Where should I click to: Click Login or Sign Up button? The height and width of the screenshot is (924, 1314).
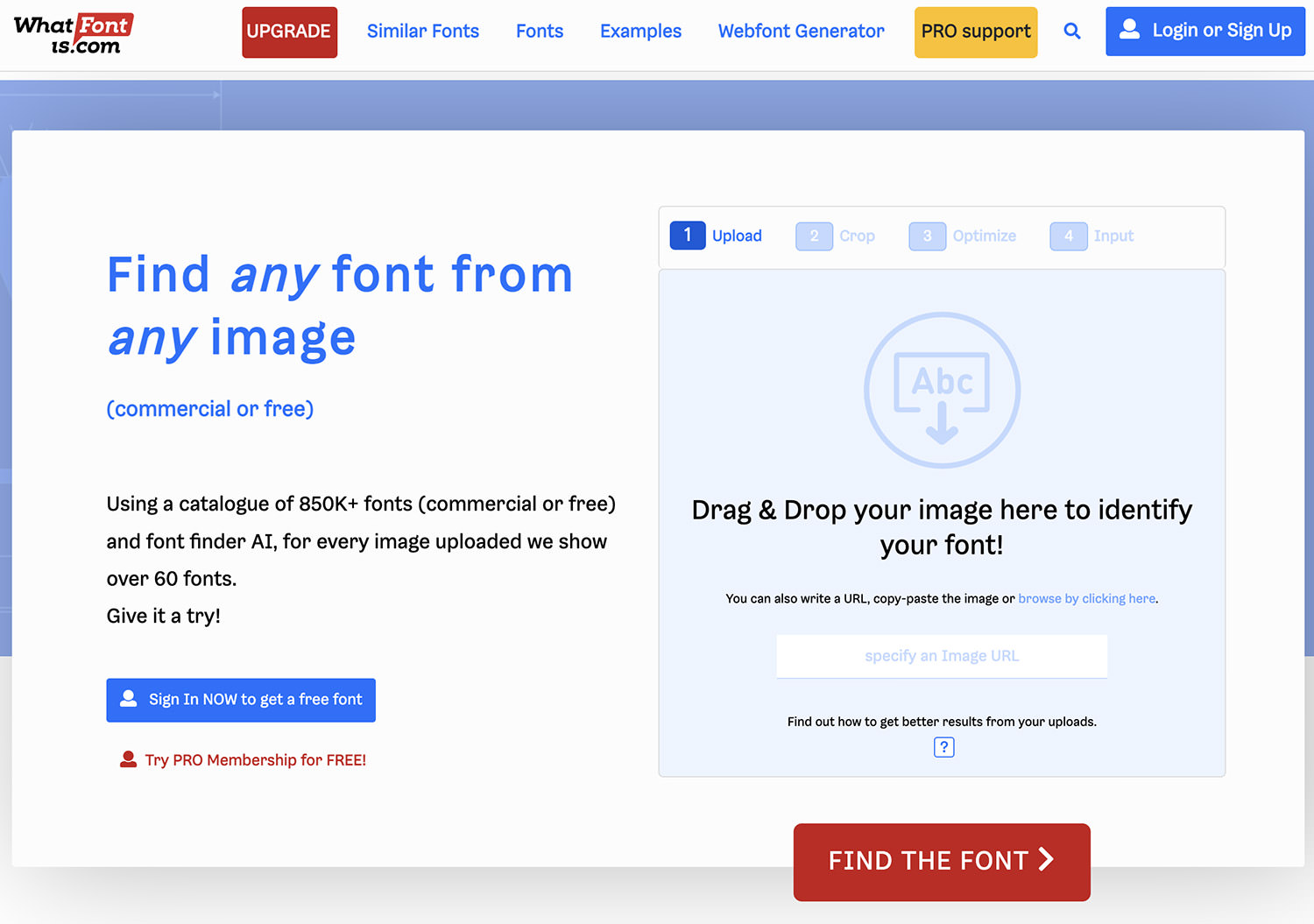[1205, 32]
